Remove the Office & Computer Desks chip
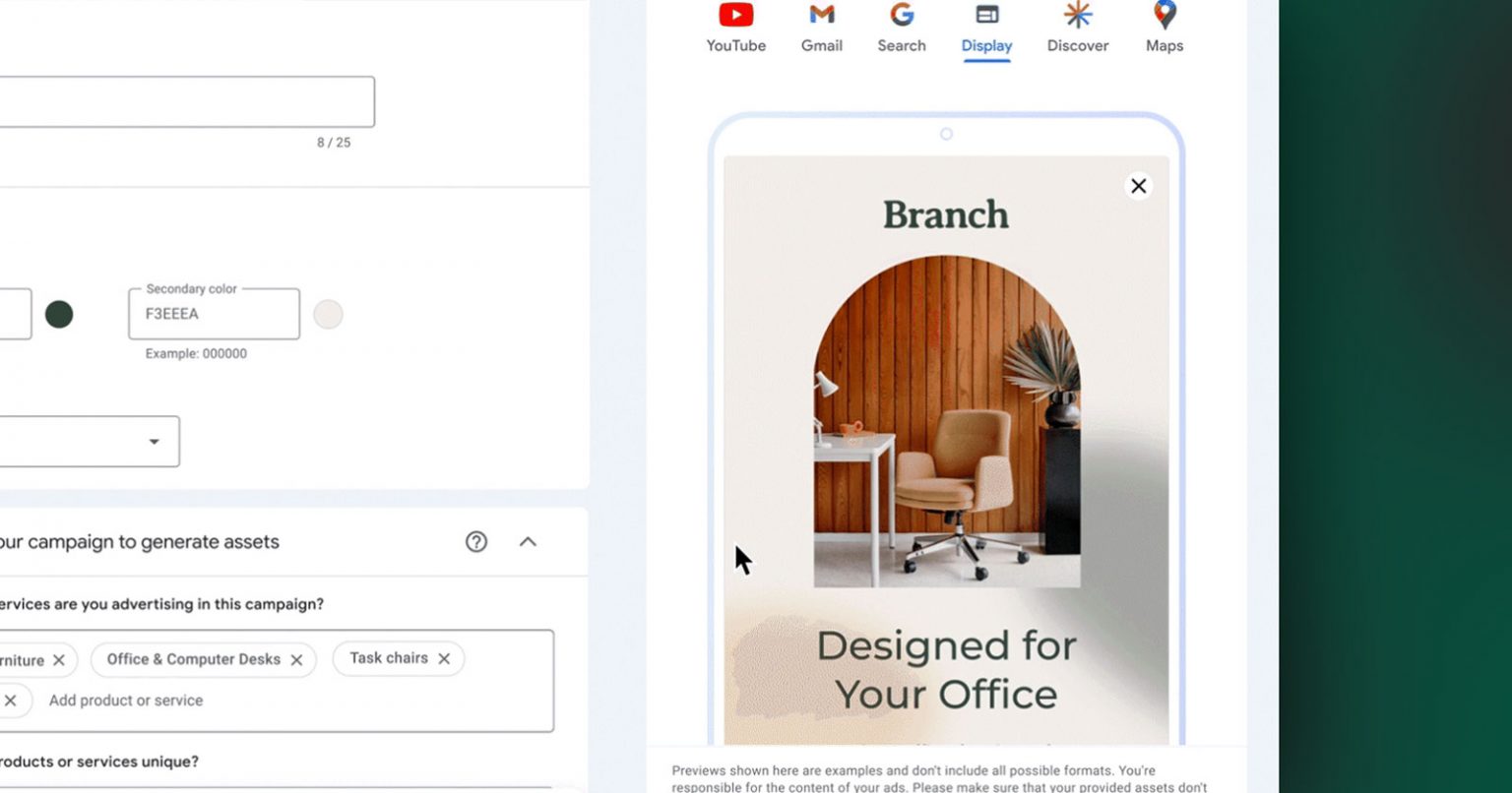Viewport: 1512px width, 793px height. pos(296,660)
